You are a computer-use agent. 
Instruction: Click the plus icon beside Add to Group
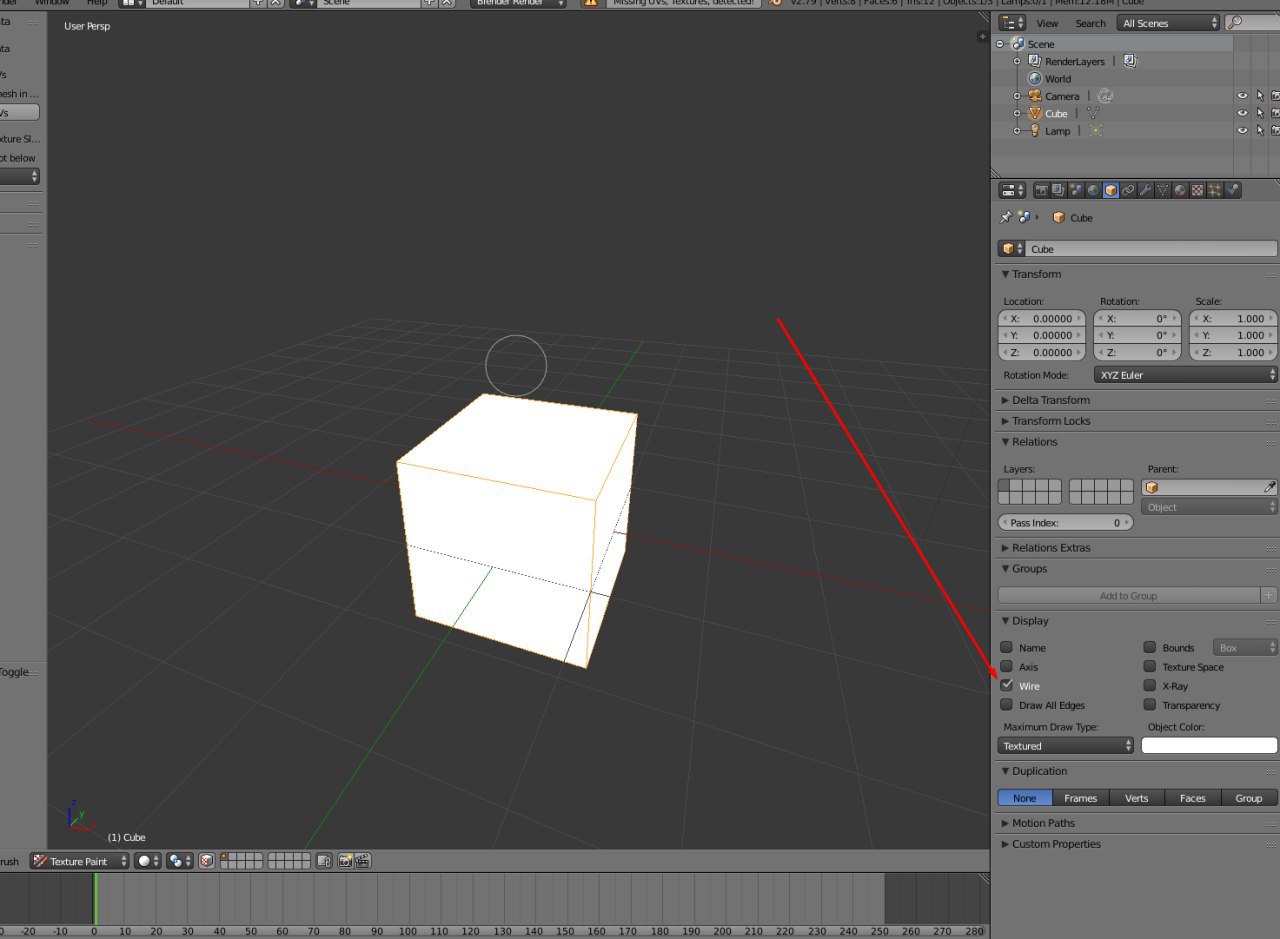coord(1269,595)
